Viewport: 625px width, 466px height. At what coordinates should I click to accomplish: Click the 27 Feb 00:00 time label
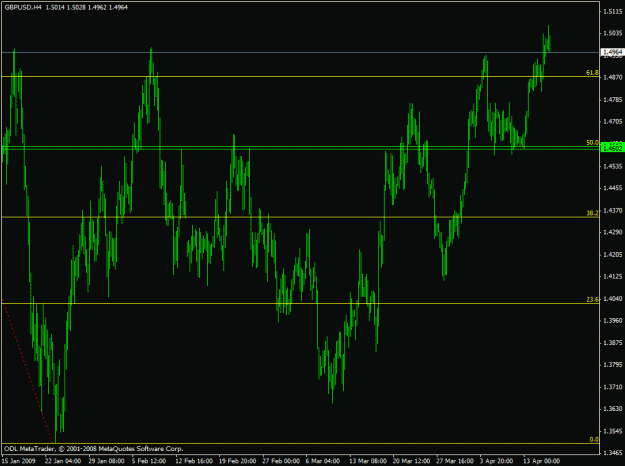pyautogui.click(x=281, y=461)
